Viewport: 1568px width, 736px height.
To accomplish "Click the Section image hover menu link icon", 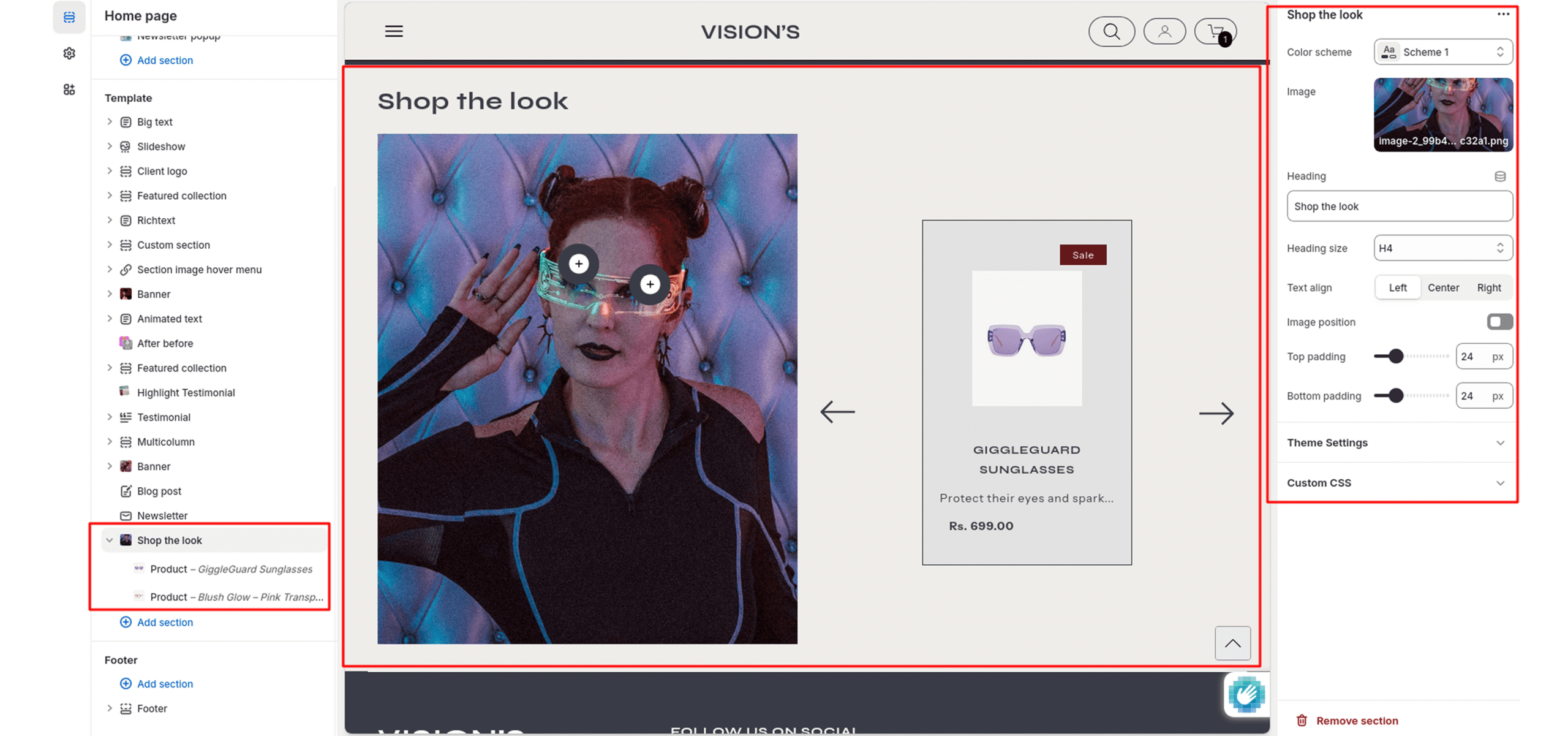I will click(125, 269).
